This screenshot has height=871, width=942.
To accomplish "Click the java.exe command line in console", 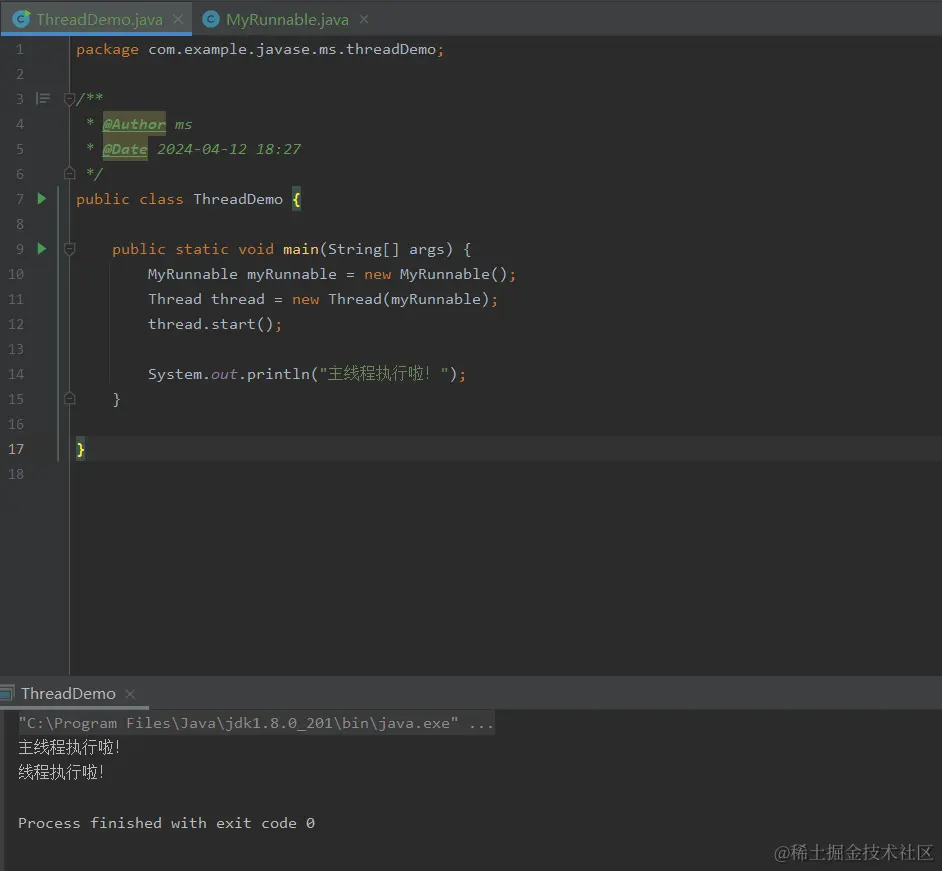I will pos(256,723).
